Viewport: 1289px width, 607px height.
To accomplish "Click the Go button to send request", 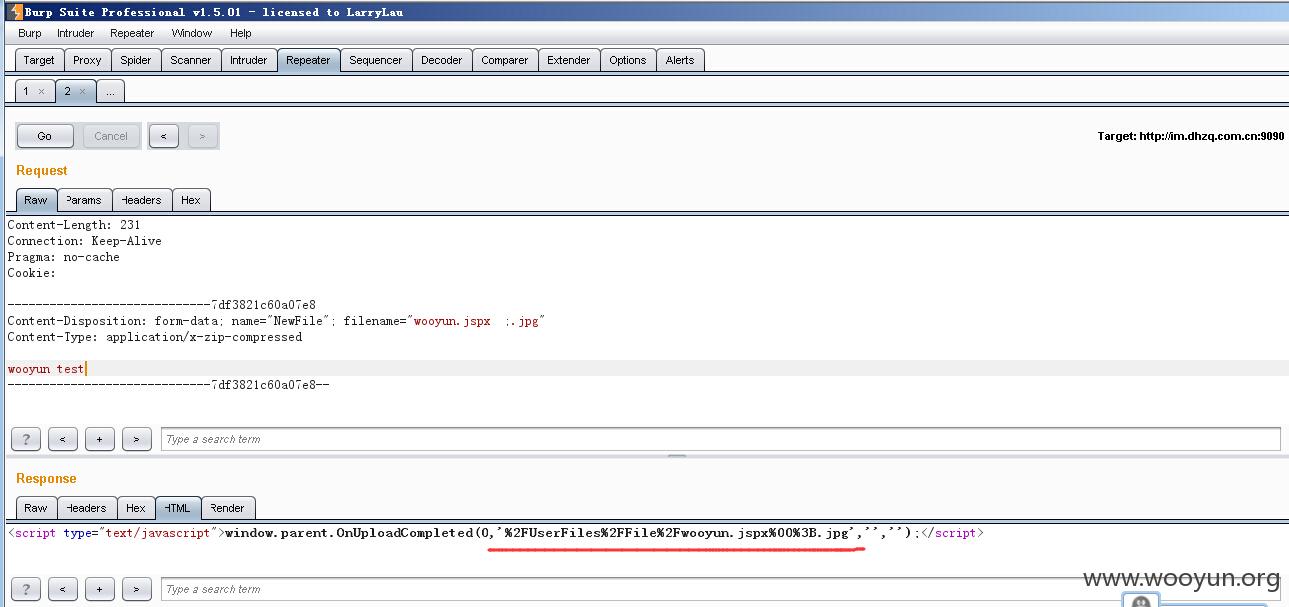I will (x=45, y=136).
